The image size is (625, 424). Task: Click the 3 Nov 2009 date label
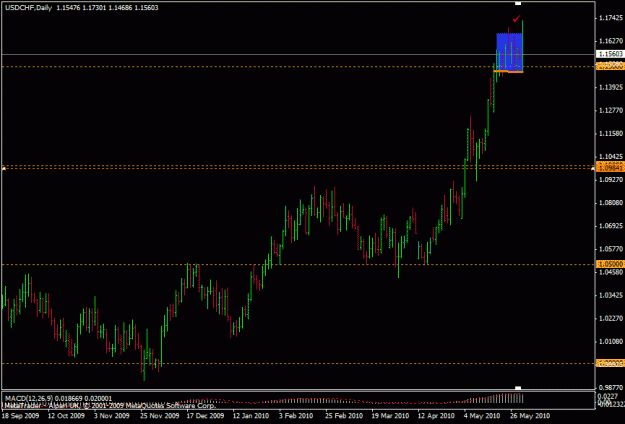point(114,416)
